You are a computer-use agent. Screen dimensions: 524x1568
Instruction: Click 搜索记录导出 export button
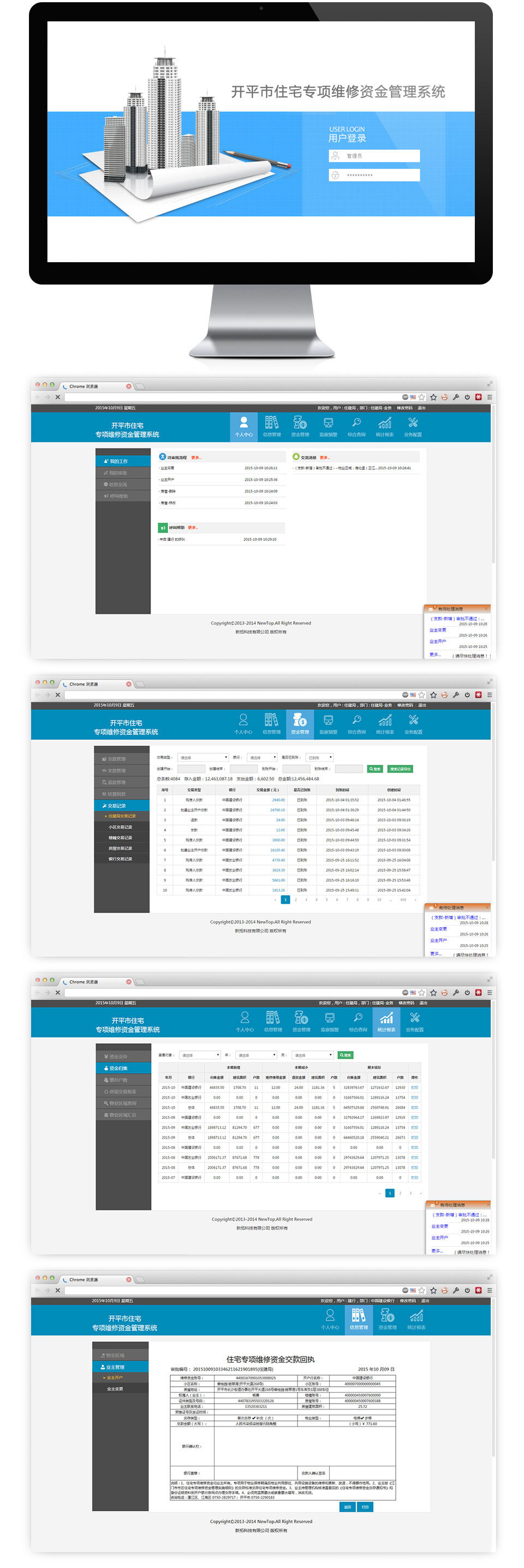(x=400, y=769)
